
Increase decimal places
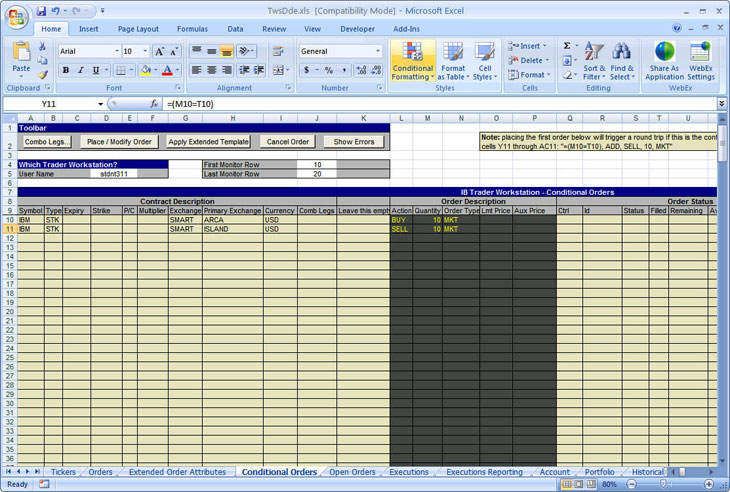coord(361,70)
